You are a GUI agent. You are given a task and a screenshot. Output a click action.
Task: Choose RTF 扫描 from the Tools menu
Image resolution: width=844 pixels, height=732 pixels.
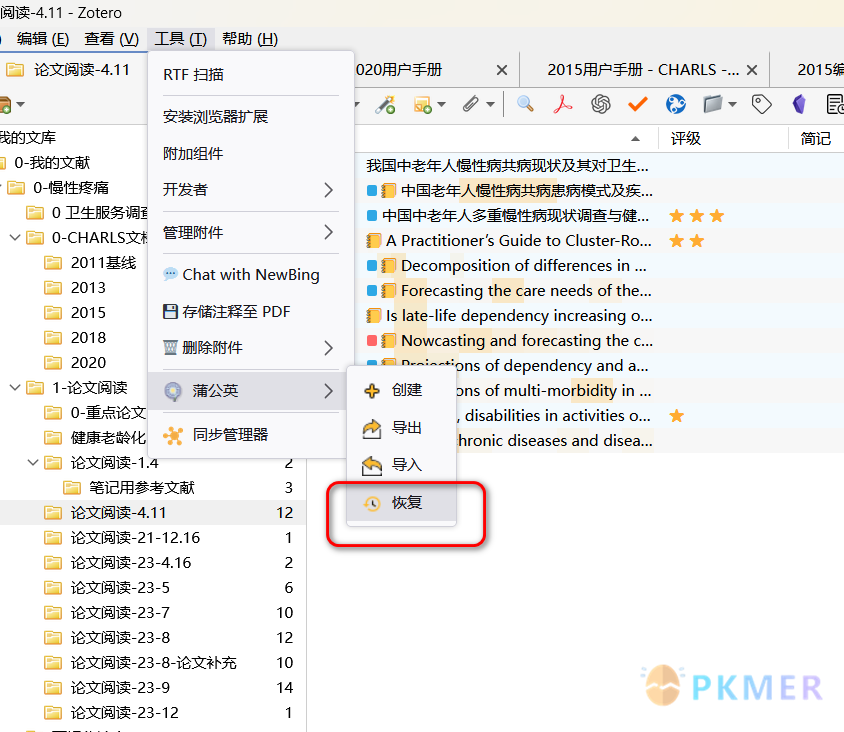point(251,75)
